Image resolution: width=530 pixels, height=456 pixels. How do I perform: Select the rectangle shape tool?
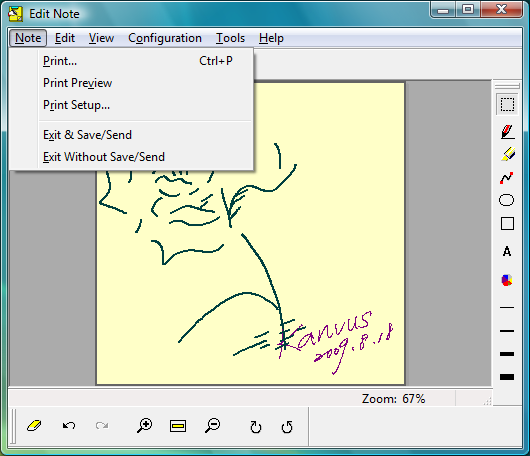[x=507, y=223]
